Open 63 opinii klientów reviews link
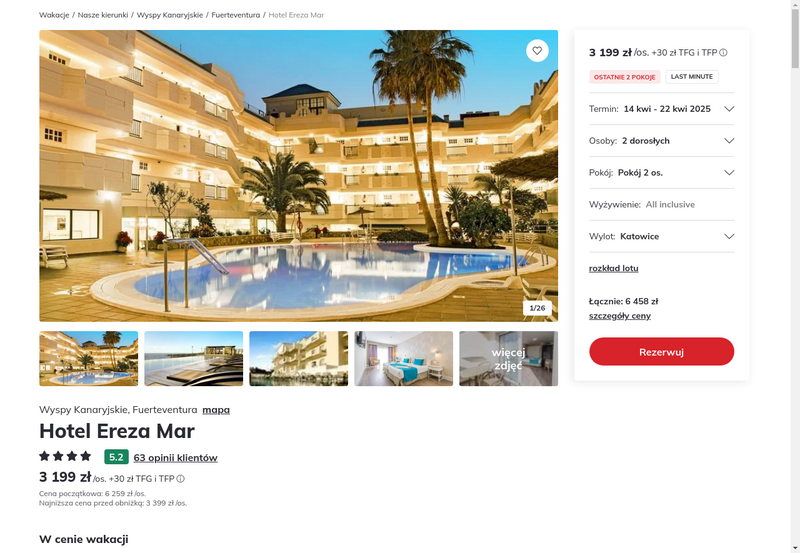 point(176,458)
